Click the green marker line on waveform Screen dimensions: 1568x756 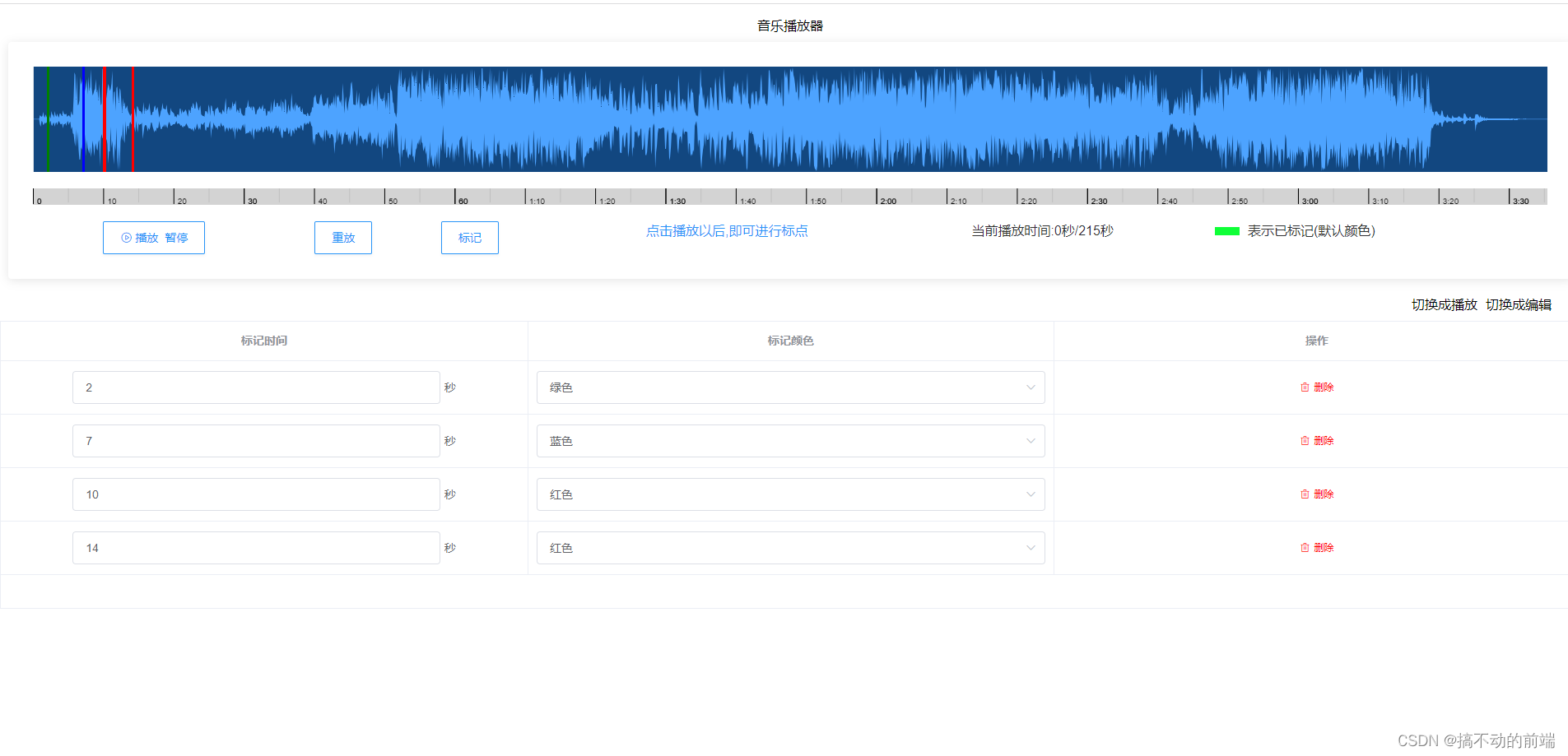48,119
